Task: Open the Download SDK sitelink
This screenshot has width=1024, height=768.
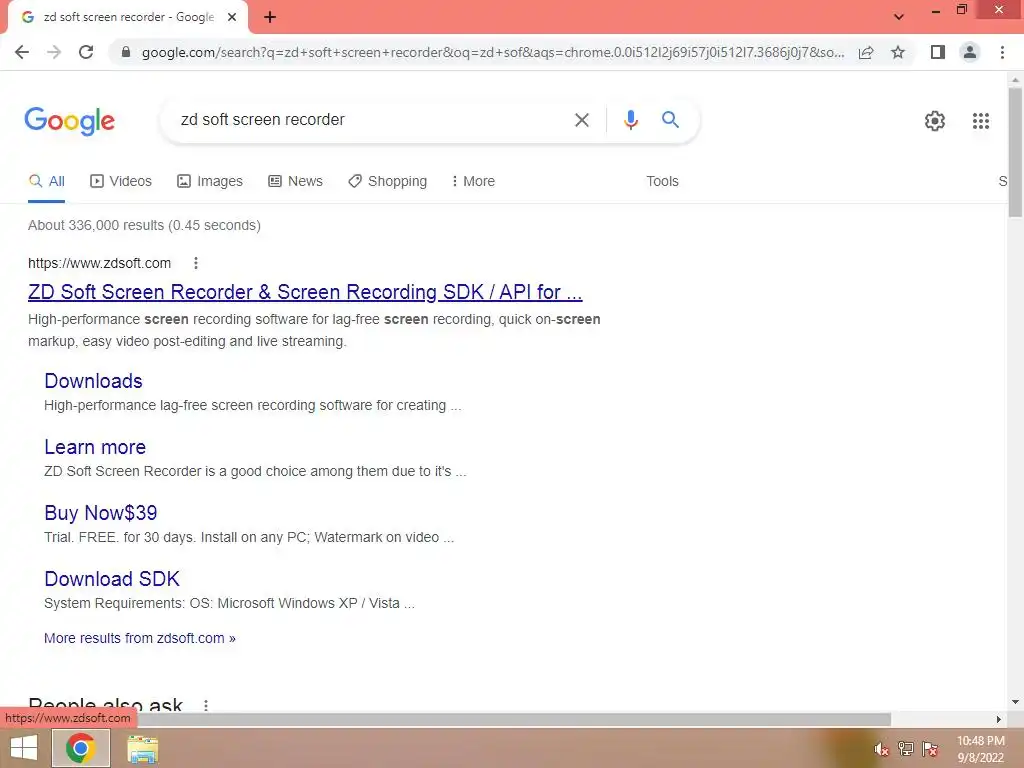Action: click(x=112, y=579)
